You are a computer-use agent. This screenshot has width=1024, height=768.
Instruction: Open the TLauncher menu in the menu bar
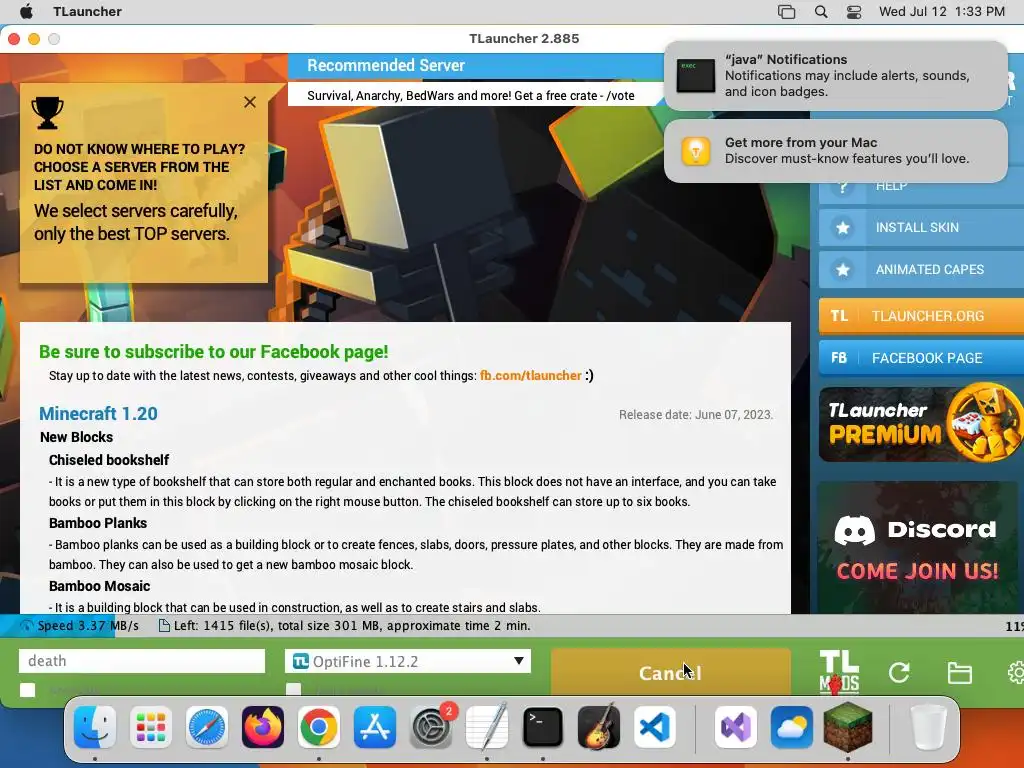[88, 11]
